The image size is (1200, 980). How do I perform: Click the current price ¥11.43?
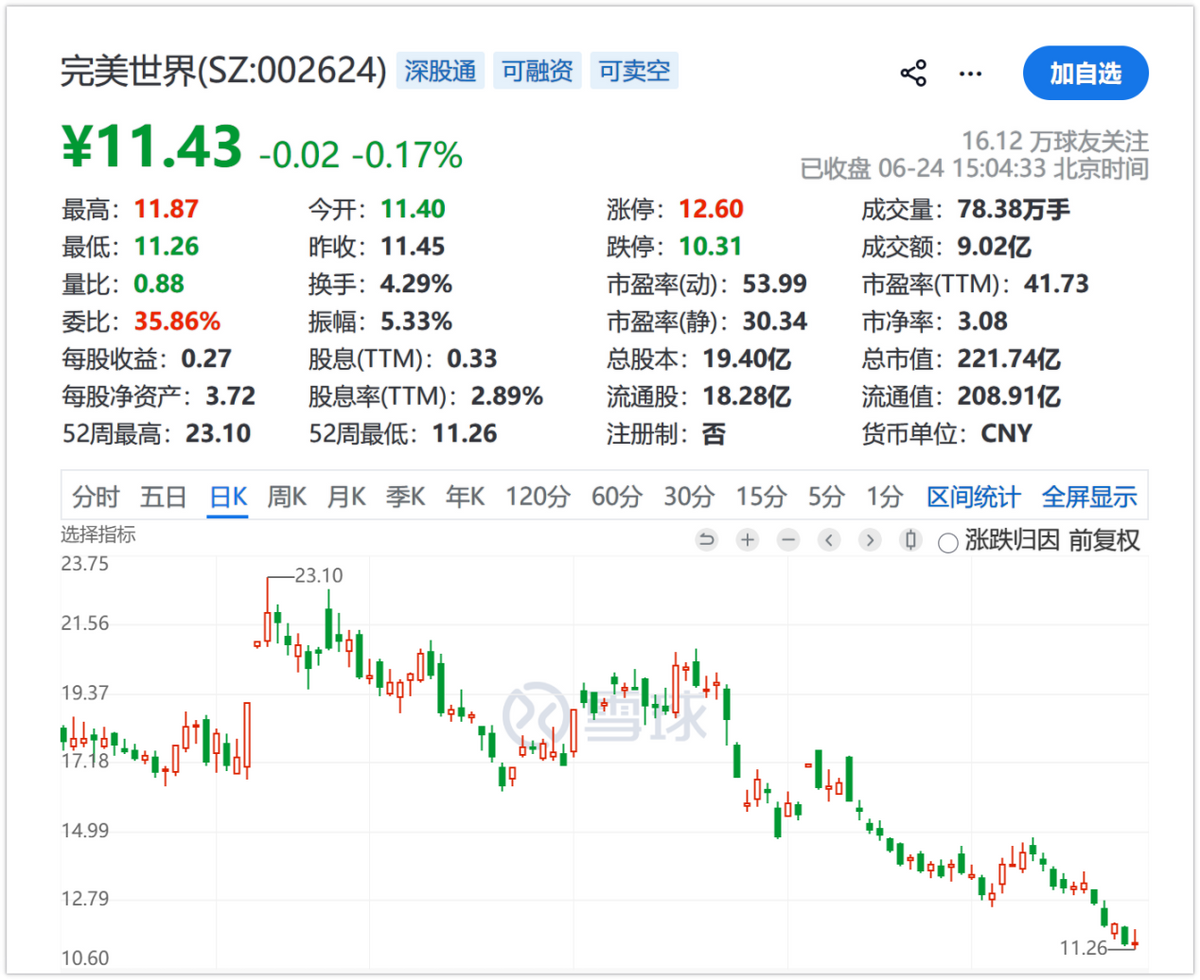(x=153, y=147)
